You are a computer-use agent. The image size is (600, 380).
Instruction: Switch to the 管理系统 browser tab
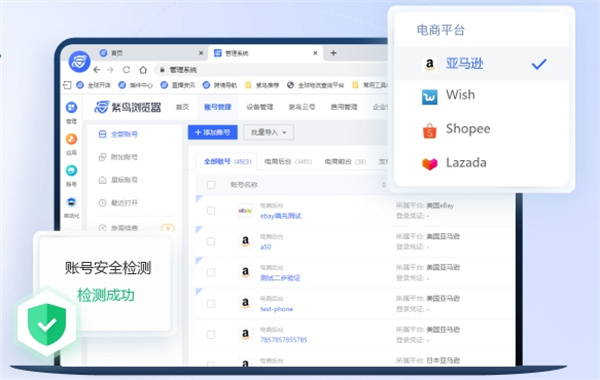[x=265, y=53]
